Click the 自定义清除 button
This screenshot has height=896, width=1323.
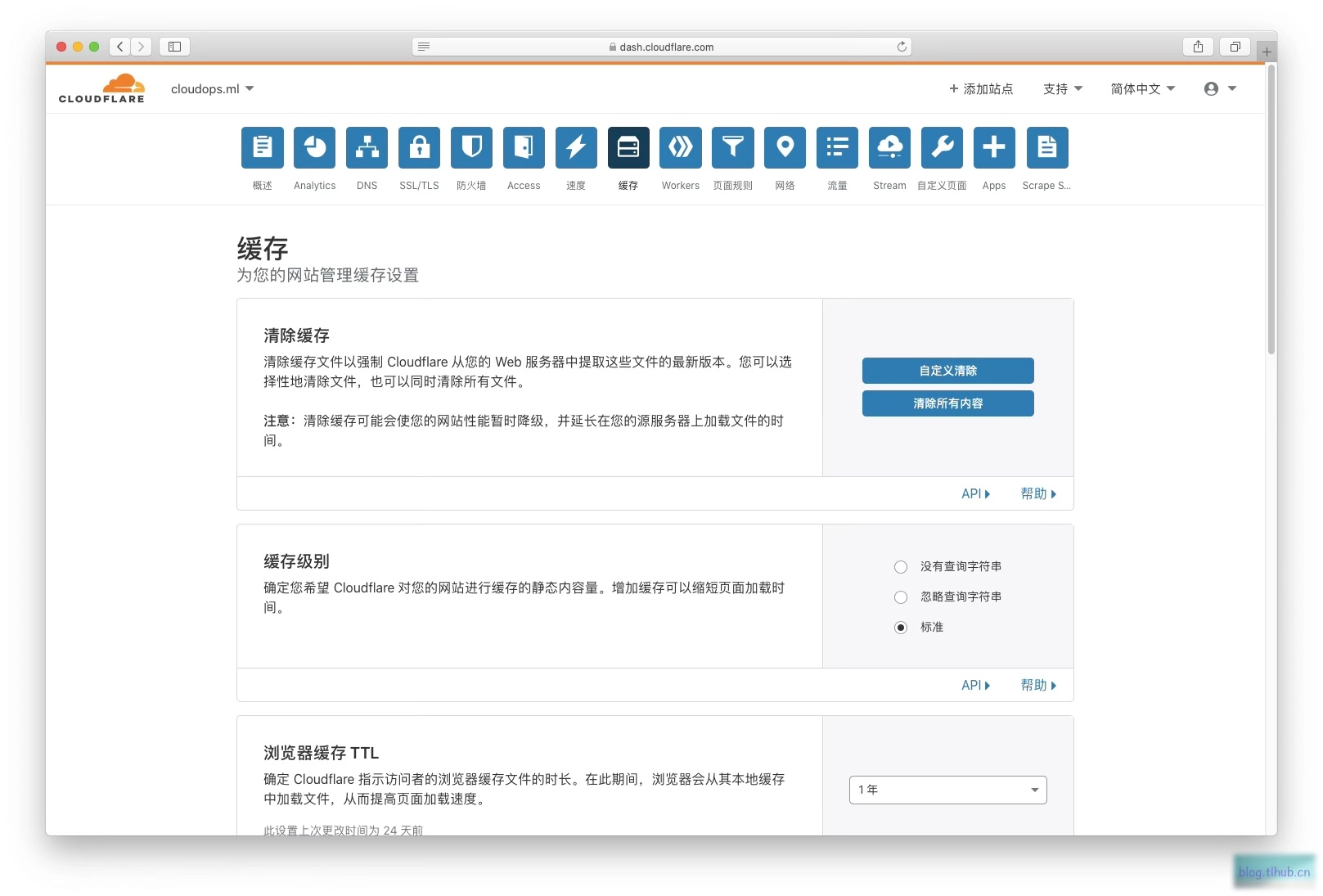point(948,371)
